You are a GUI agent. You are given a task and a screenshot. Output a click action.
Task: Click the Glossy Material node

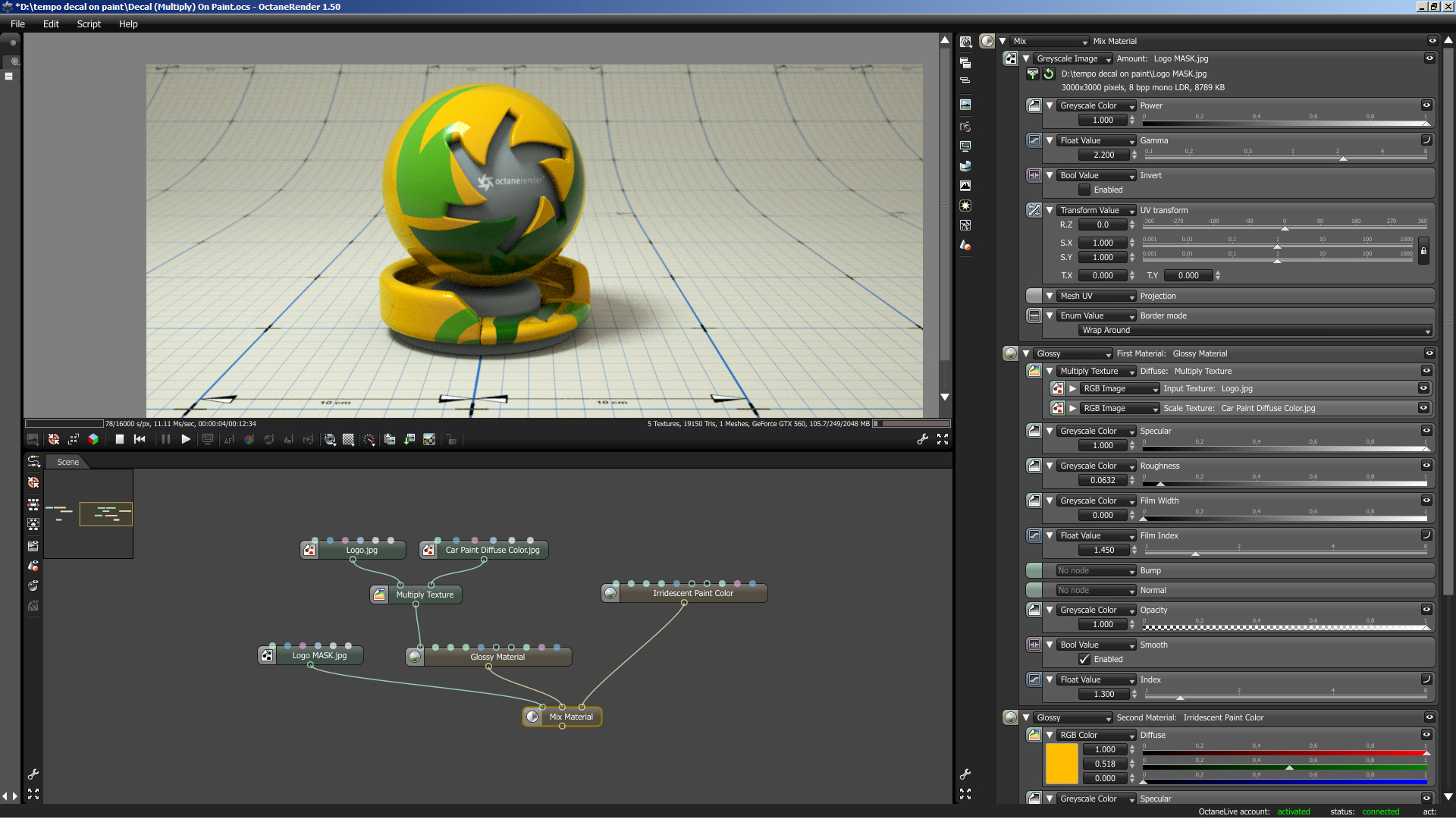tap(497, 657)
